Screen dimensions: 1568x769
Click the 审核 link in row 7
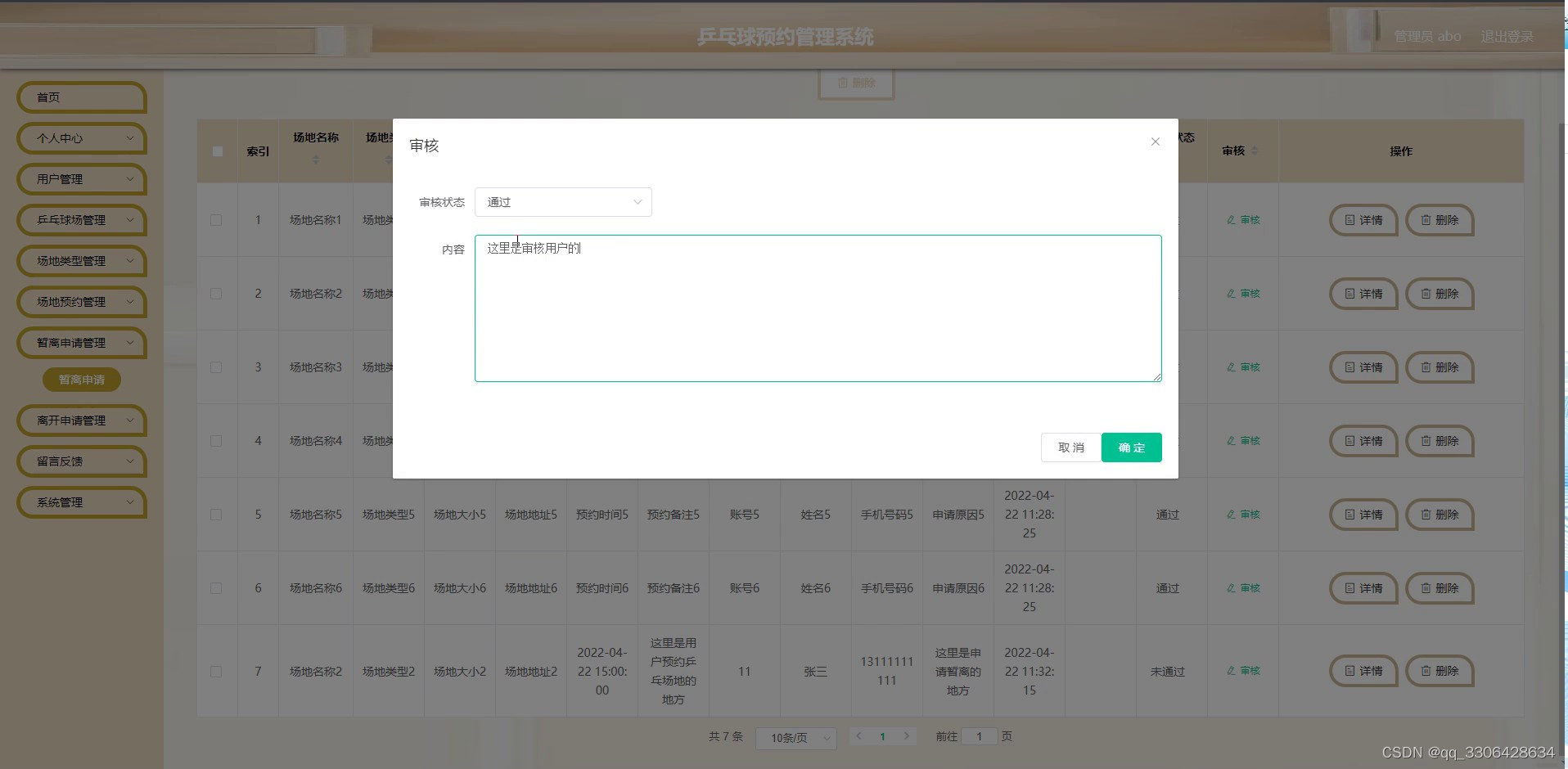coord(1243,671)
